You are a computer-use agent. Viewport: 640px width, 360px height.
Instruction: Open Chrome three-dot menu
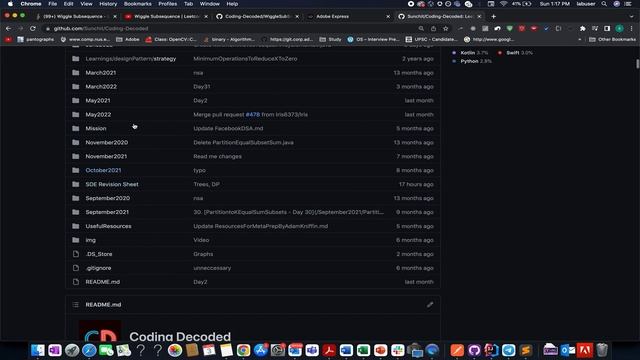pyautogui.click(x=631, y=29)
